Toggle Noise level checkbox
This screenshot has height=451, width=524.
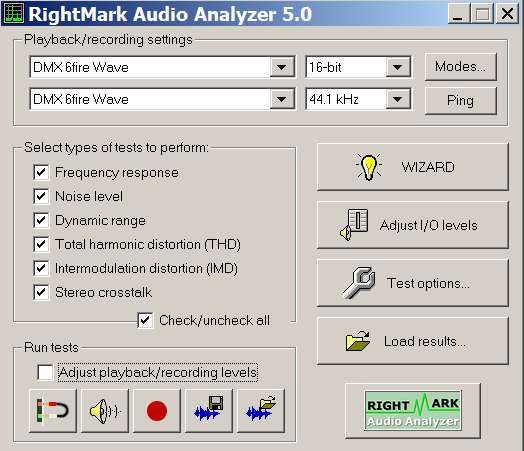[41, 196]
